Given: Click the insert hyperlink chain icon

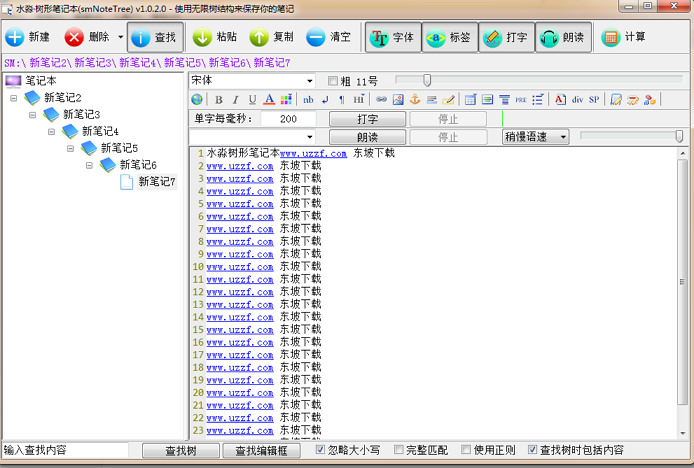Looking at the screenshot, I should pyautogui.click(x=381, y=99).
